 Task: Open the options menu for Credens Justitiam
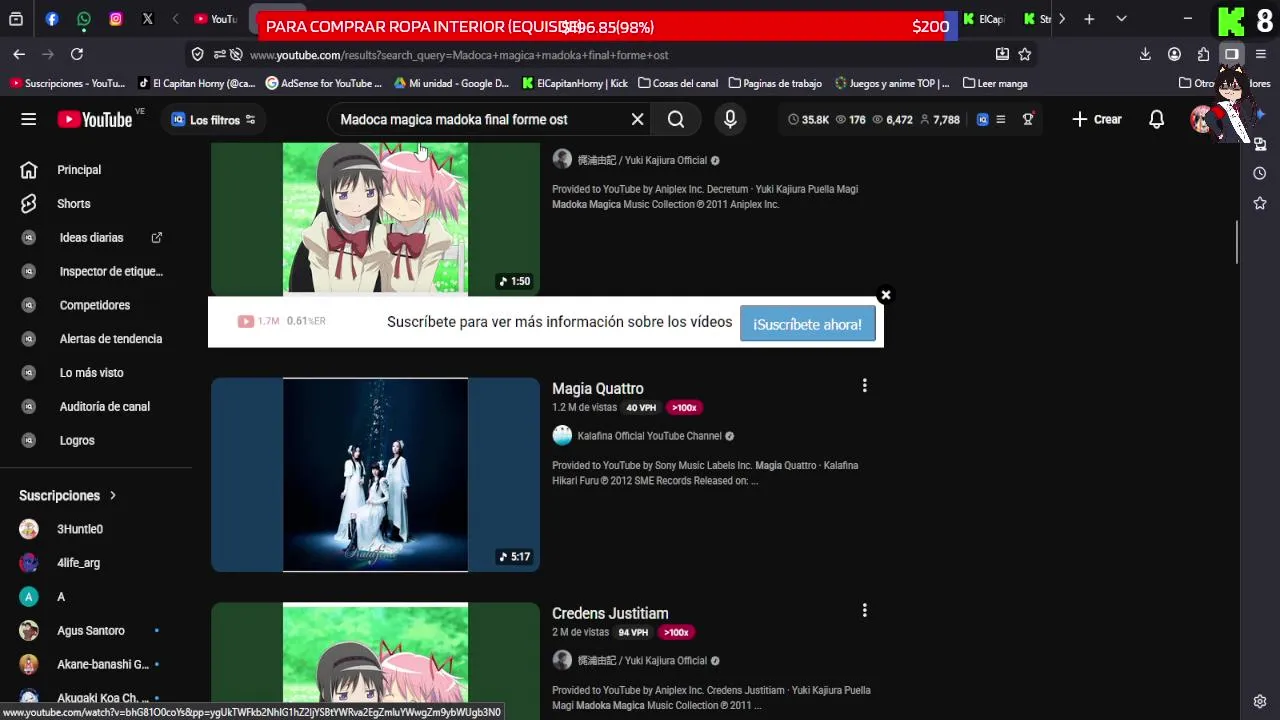(x=864, y=611)
